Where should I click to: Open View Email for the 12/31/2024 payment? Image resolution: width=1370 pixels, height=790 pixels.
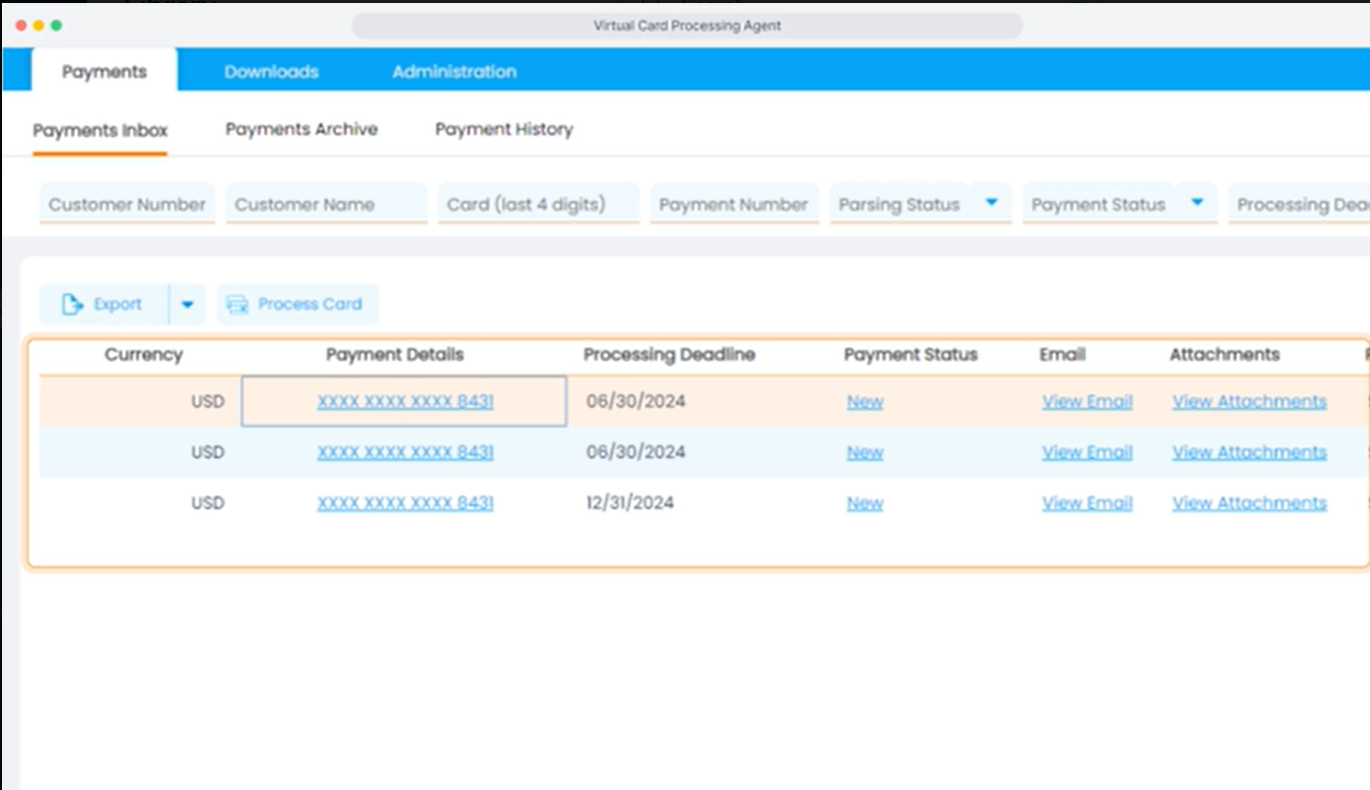[x=1087, y=503]
